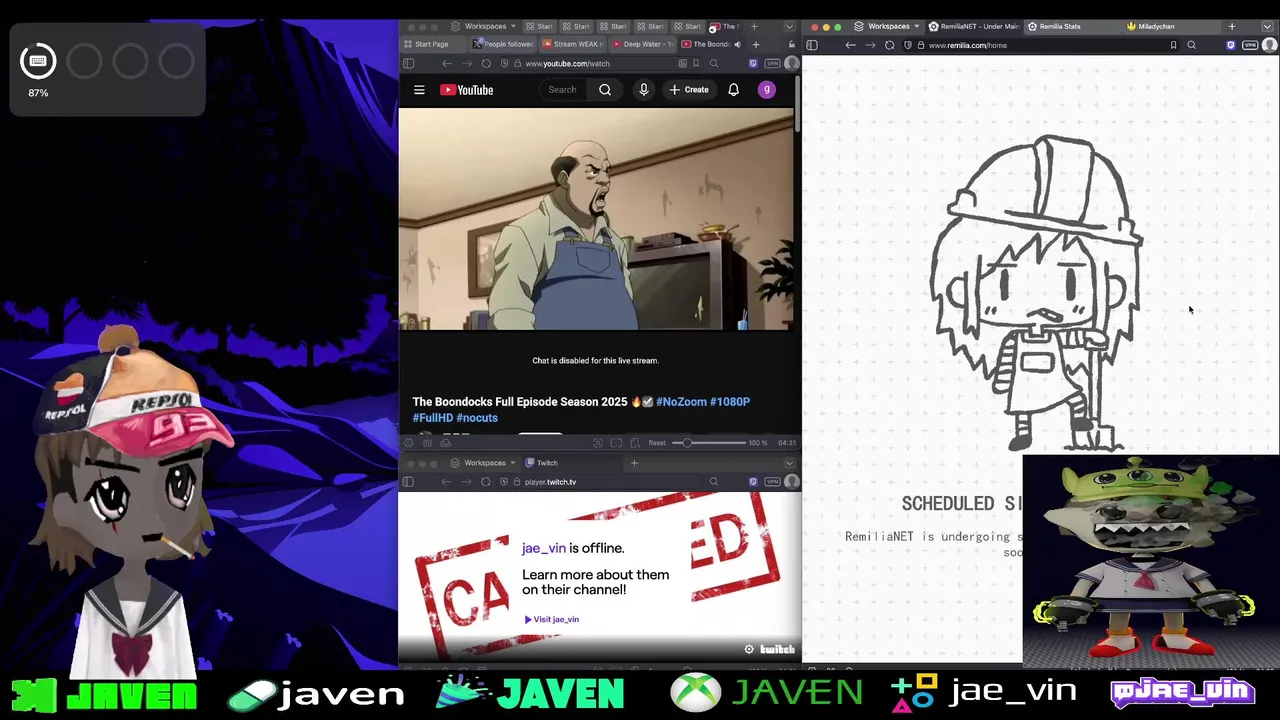Open YouTube notifications bell
Screen dimensions: 1280x720
733,90
